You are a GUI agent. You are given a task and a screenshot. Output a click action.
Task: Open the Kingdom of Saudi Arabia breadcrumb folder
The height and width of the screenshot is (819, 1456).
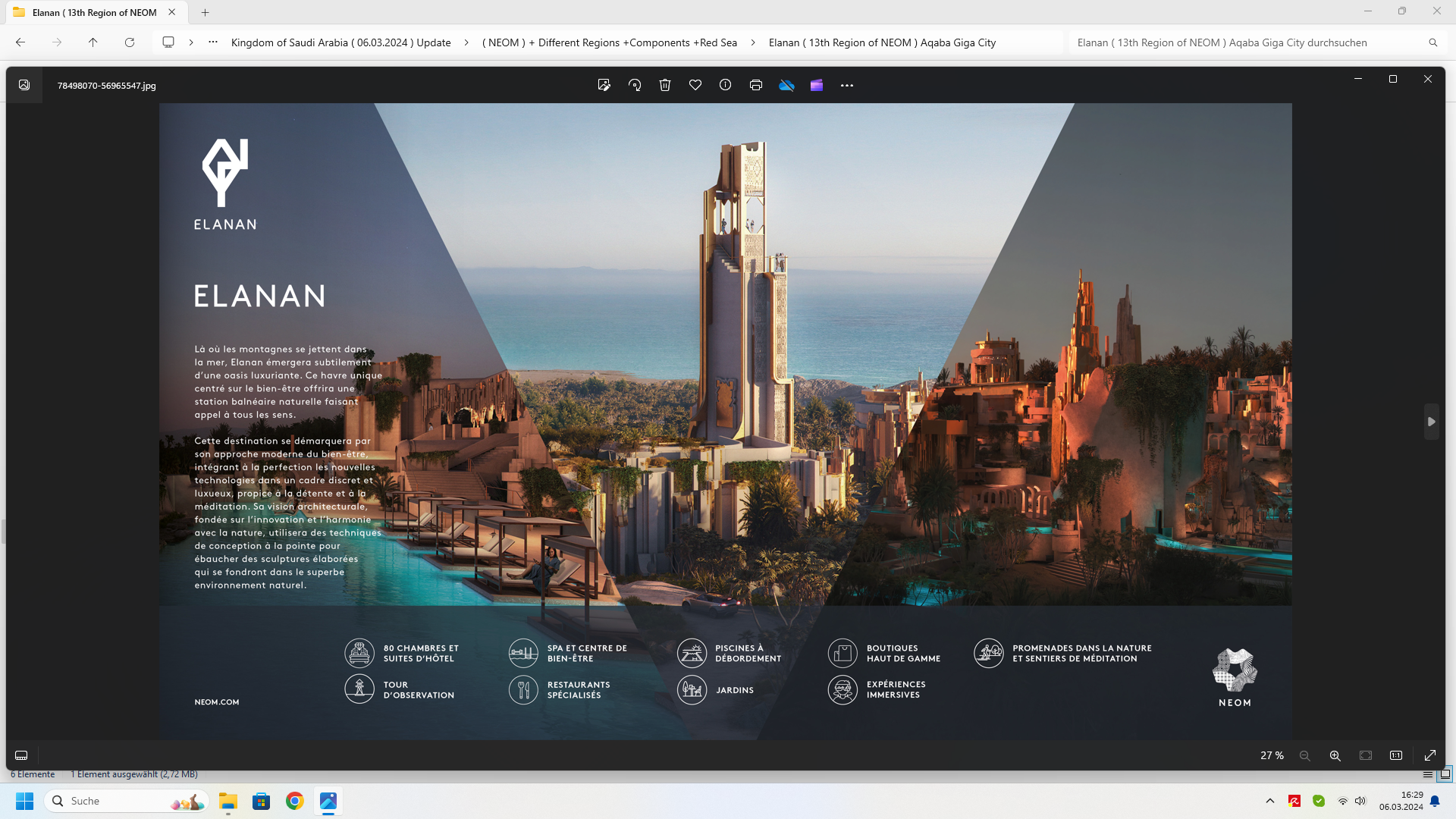(x=340, y=42)
